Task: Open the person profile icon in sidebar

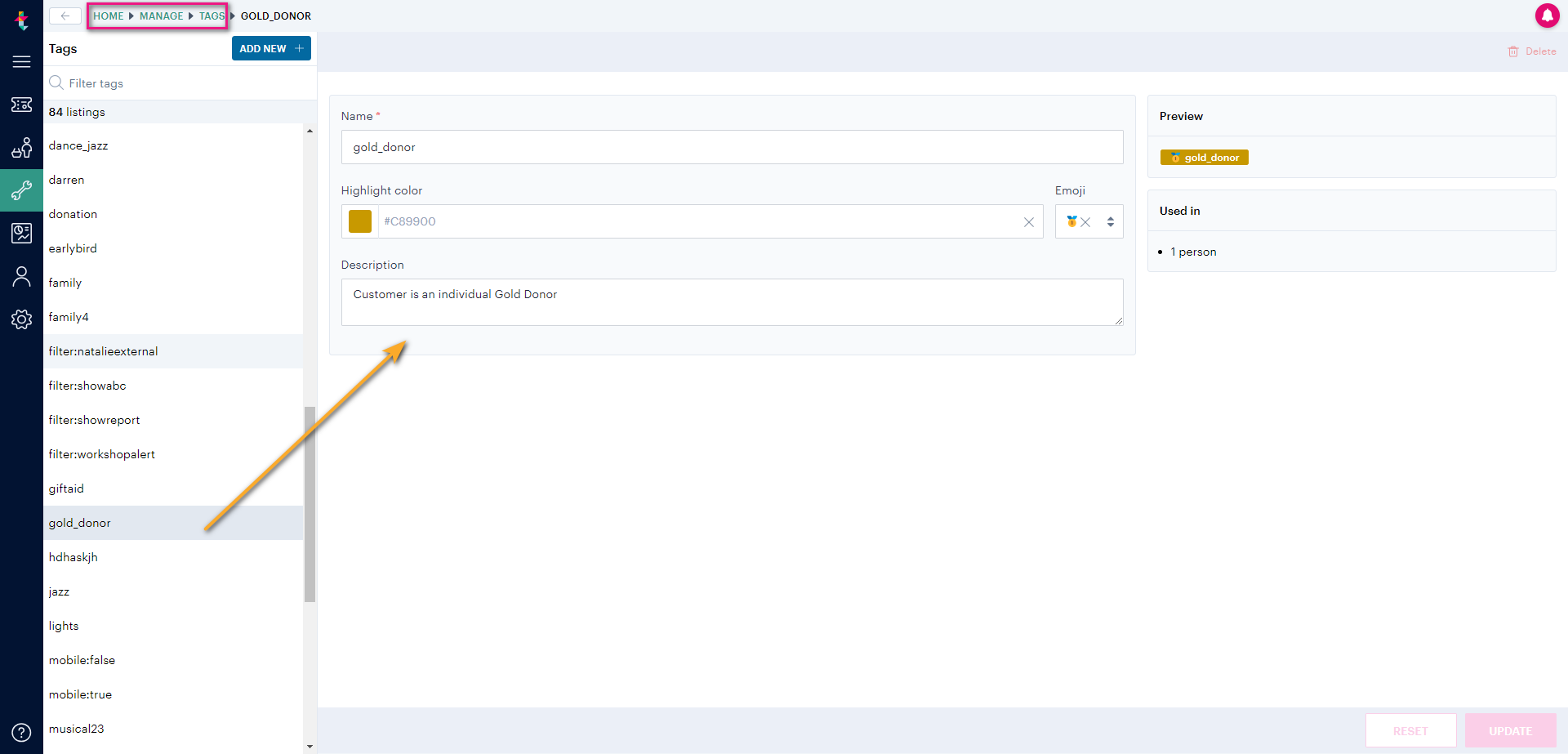Action: click(x=21, y=277)
